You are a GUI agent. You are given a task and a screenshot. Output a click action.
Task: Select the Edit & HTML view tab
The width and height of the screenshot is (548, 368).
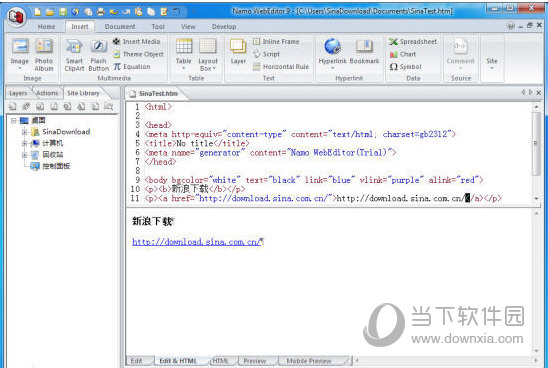(178, 361)
